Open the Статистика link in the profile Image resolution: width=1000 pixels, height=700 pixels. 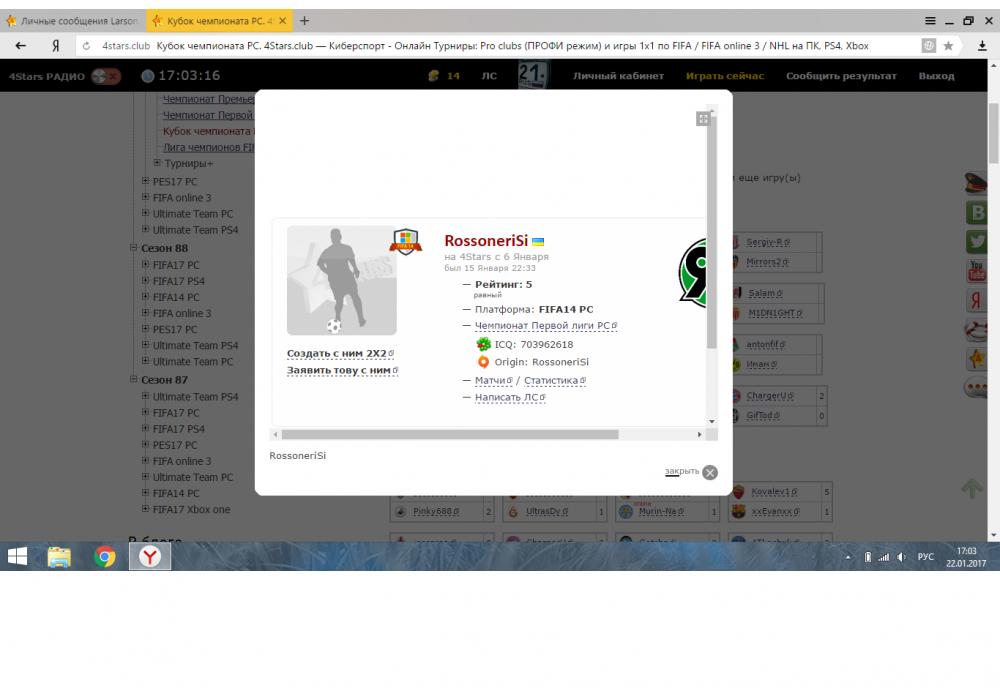(x=553, y=381)
